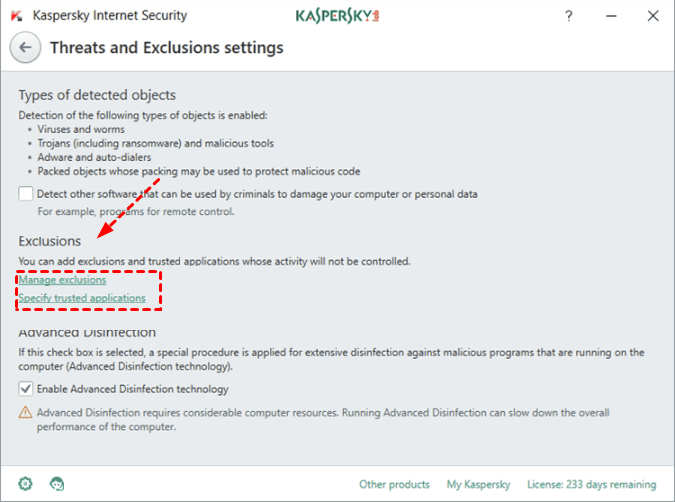
Task: Open Settings via the gear icon
Action: [x=25, y=484]
